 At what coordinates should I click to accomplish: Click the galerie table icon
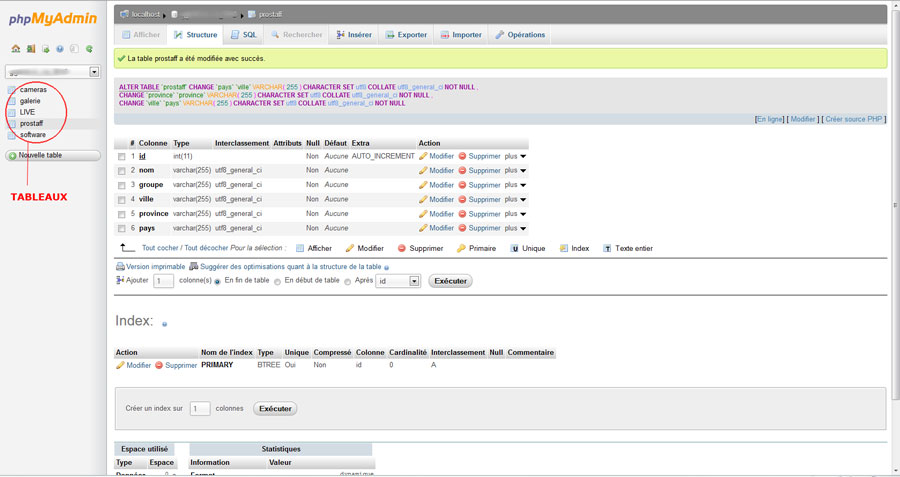click(11, 101)
